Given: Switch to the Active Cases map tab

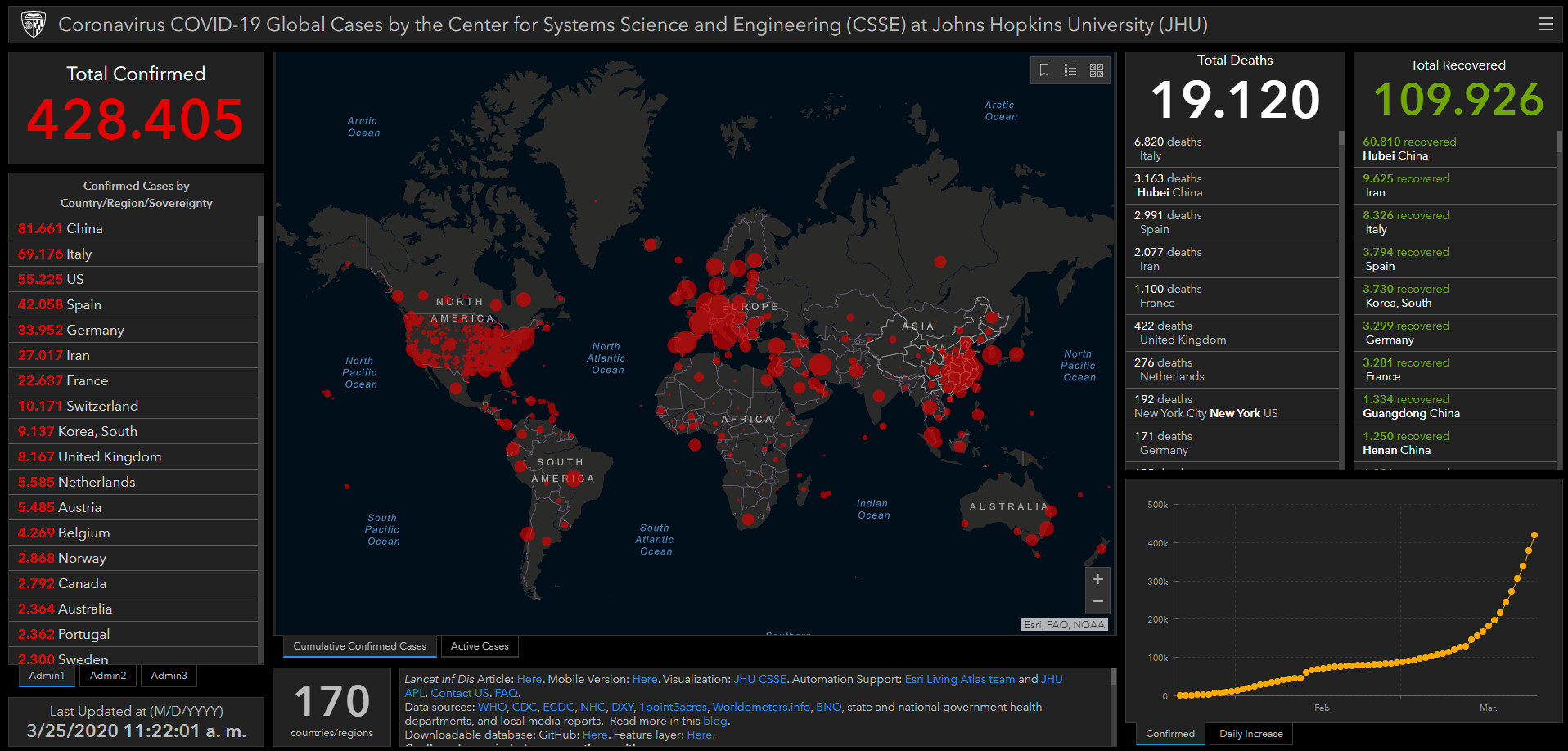Looking at the screenshot, I should (x=480, y=646).
